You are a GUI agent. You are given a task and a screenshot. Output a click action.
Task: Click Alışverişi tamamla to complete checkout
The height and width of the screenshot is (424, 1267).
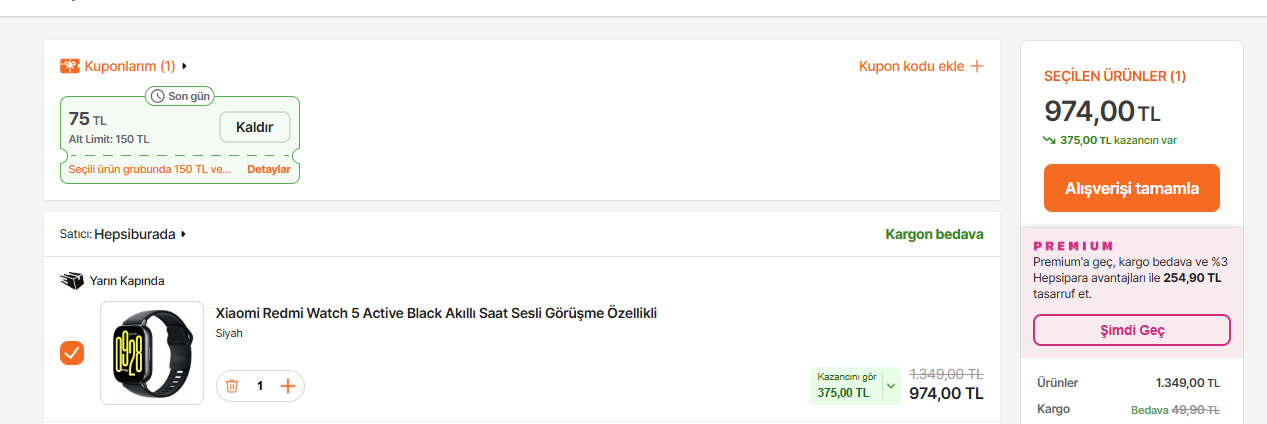point(1131,188)
